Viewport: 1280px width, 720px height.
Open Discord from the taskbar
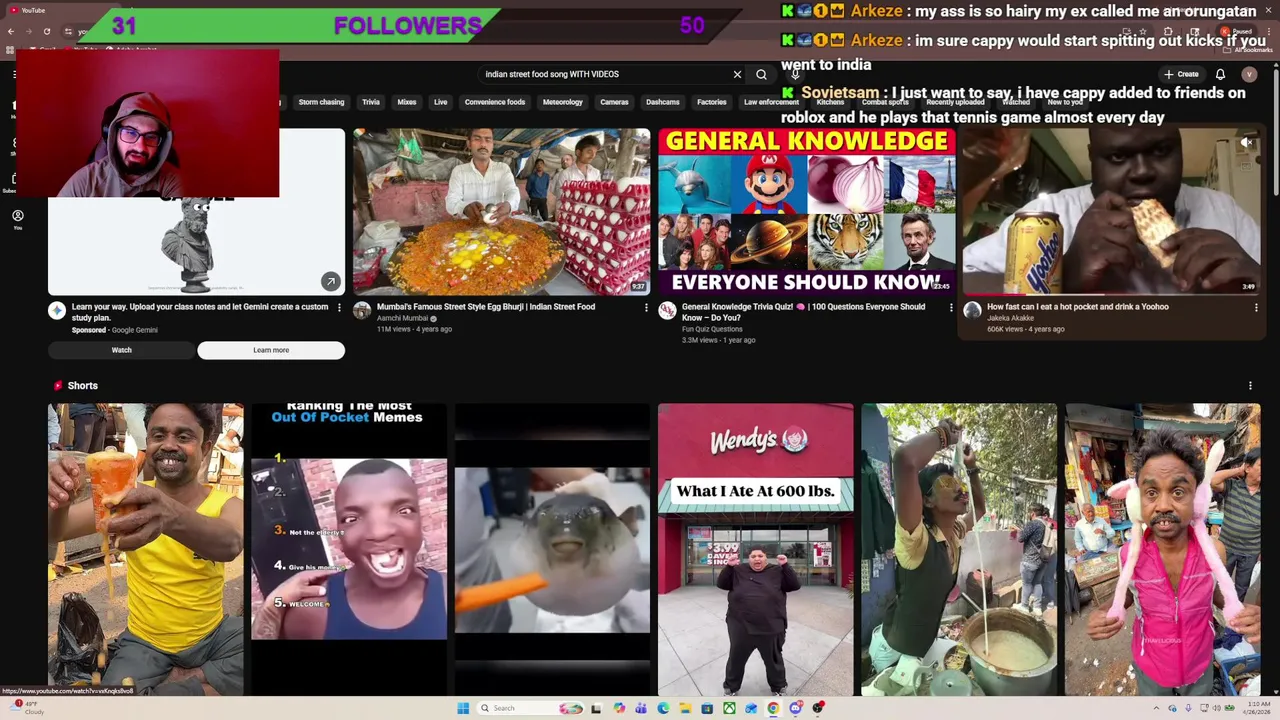click(x=796, y=708)
